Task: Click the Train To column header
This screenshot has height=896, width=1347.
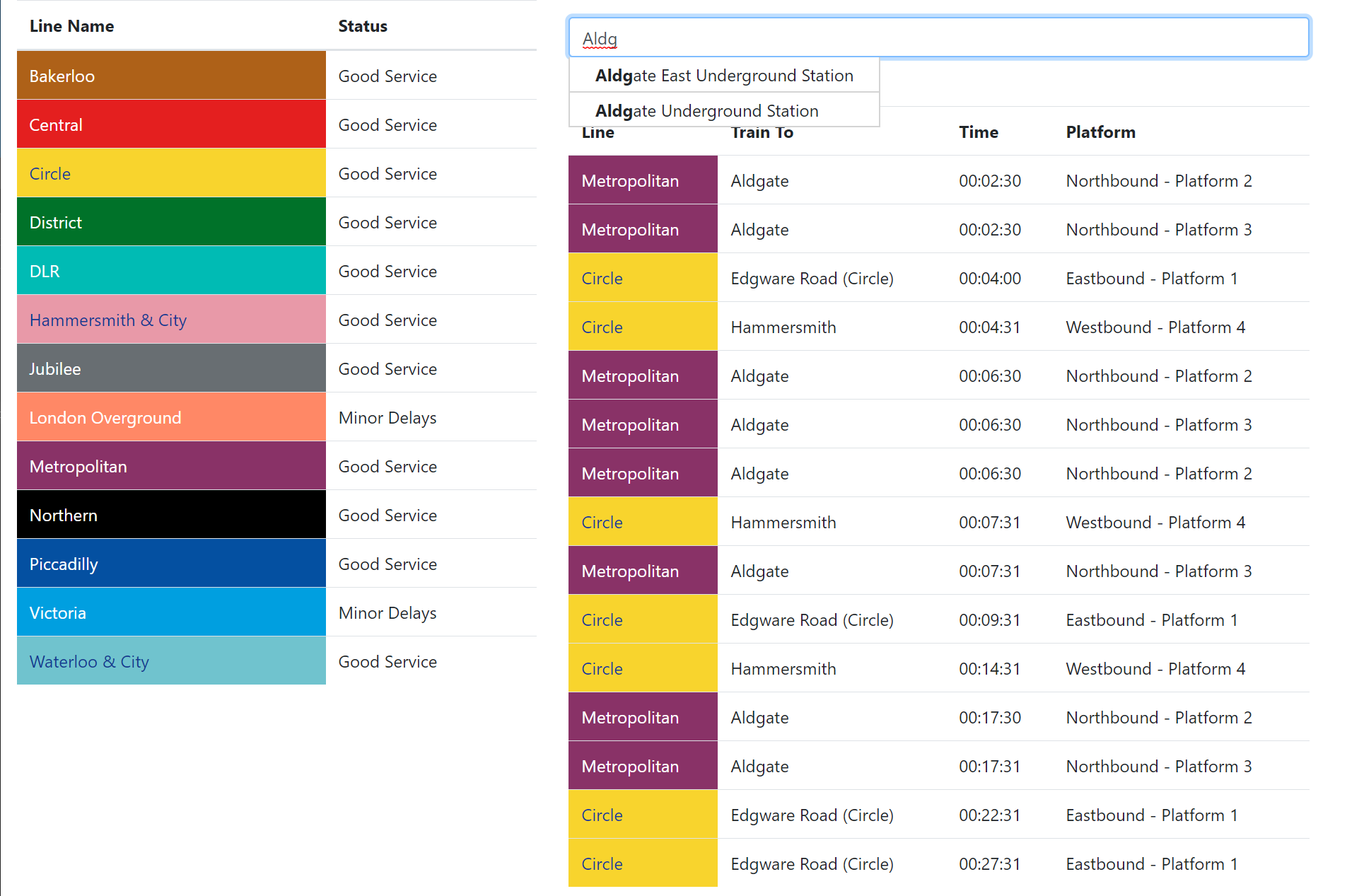Action: [x=762, y=132]
